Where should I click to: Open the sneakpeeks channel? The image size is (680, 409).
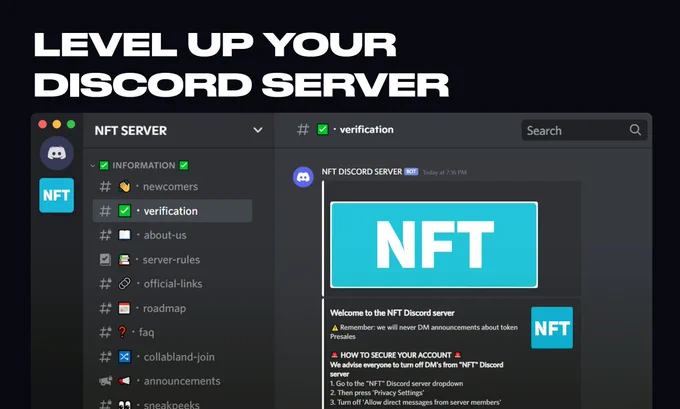coord(172,404)
